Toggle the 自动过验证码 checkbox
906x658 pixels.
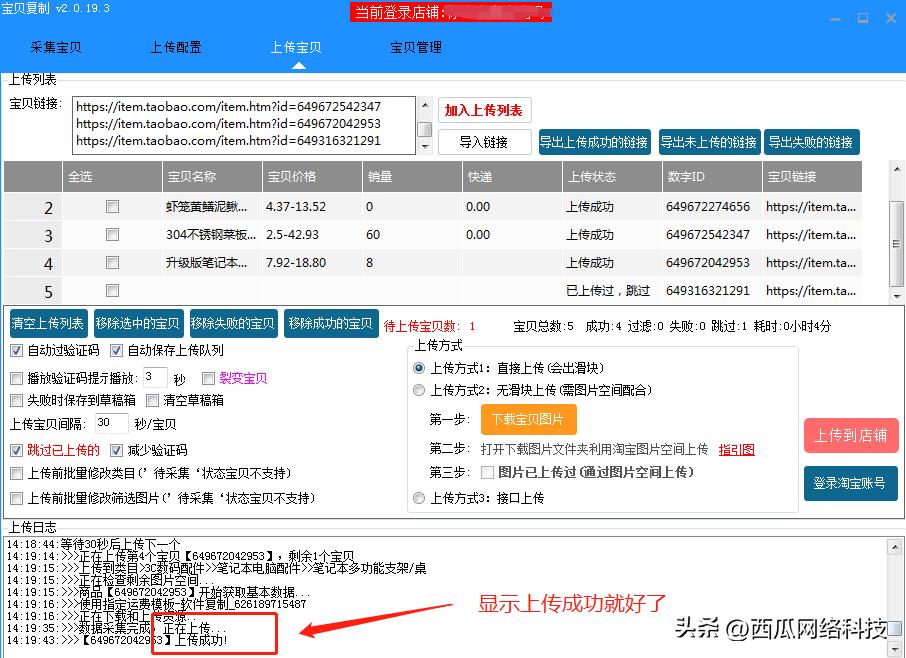[16, 351]
